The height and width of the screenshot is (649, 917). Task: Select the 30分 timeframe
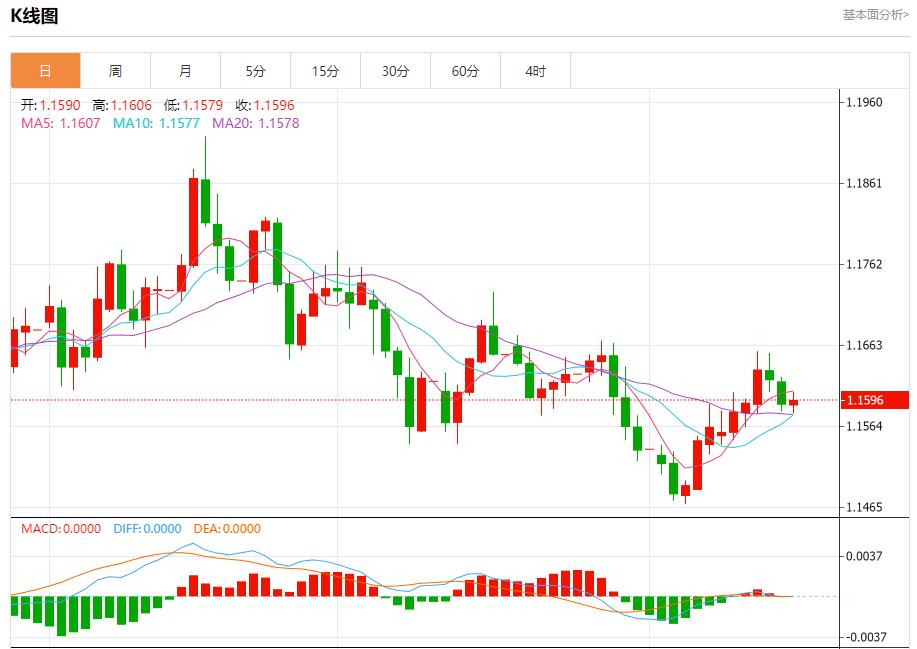396,71
